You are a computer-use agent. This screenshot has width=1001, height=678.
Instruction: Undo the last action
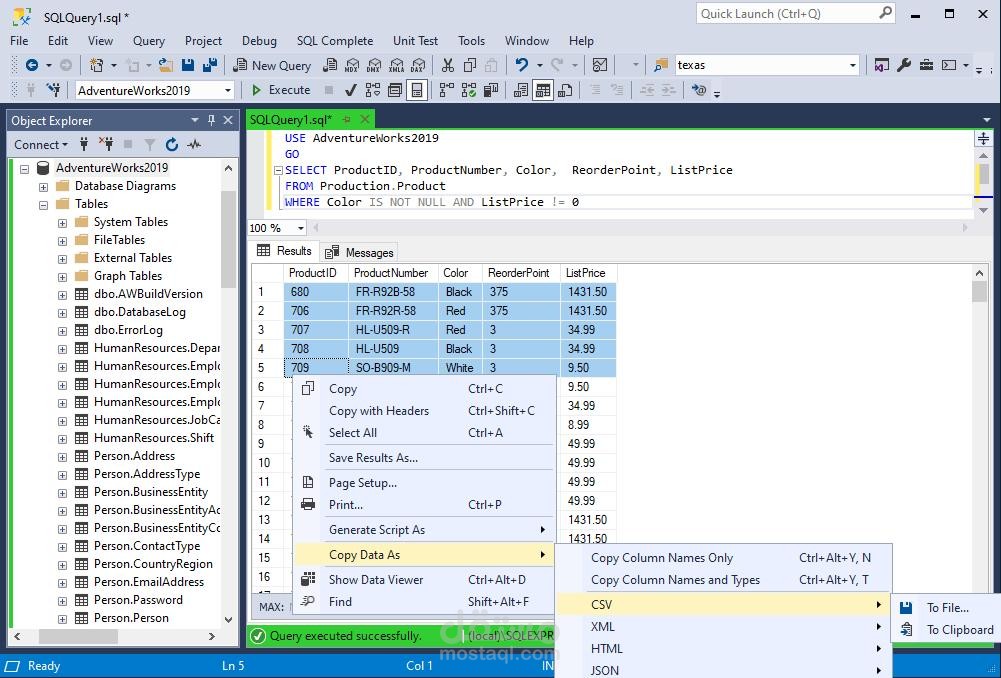pyautogui.click(x=522, y=65)
